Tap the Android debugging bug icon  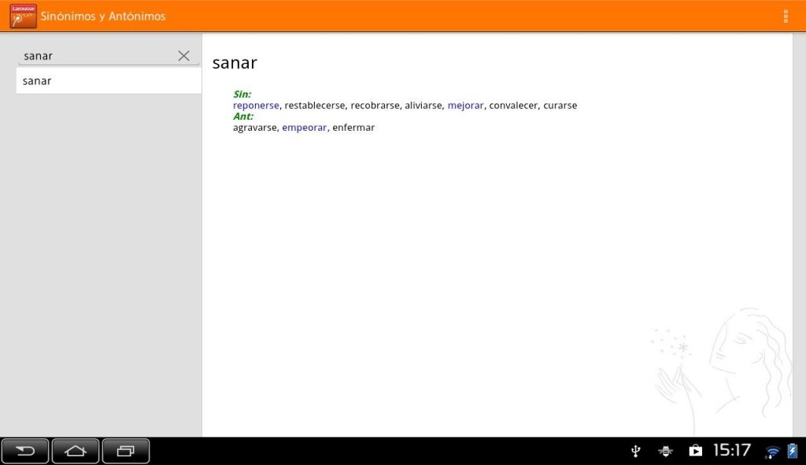tap(665, 451)
